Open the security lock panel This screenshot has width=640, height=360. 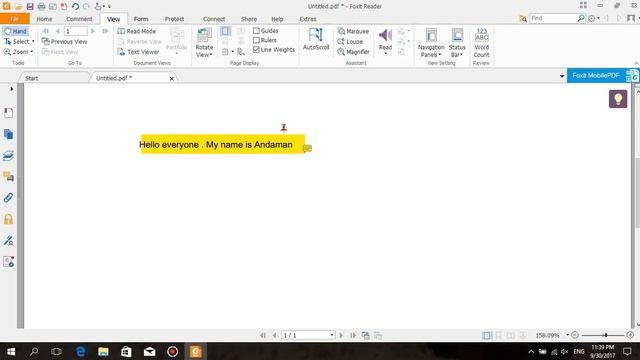tap(8, 219)
